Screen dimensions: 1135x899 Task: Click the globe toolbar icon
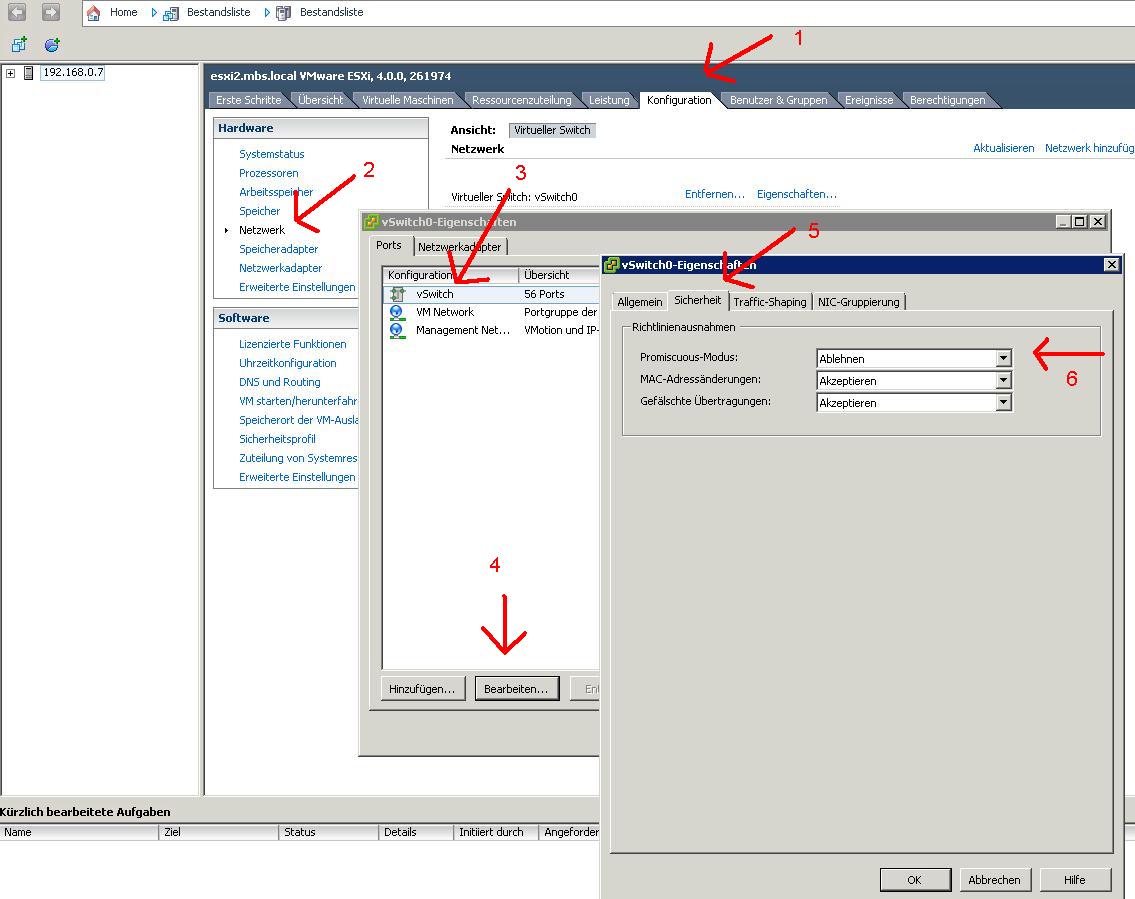click(51, 45)
